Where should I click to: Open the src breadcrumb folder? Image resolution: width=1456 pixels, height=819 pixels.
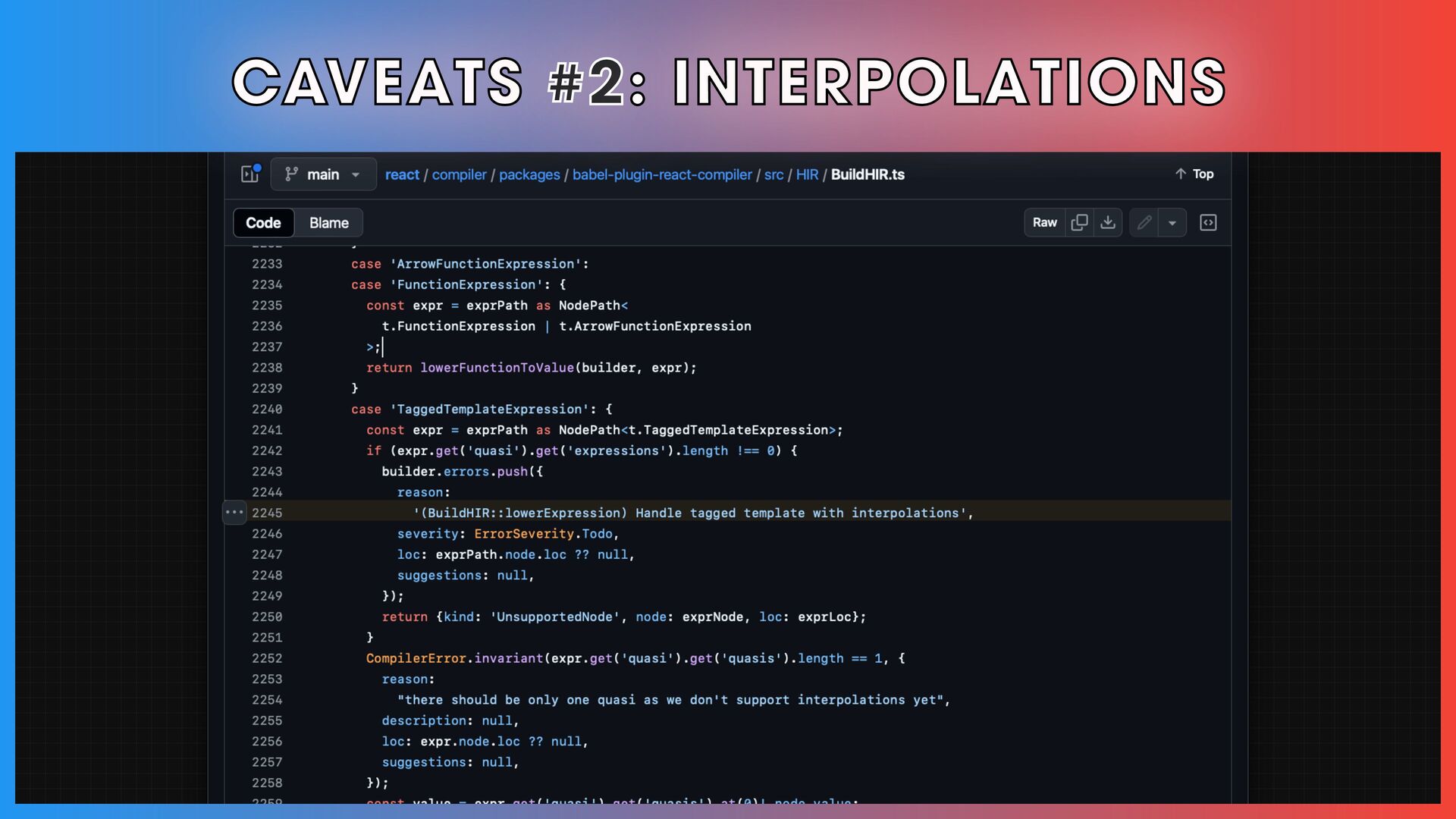tap(773, 174)
